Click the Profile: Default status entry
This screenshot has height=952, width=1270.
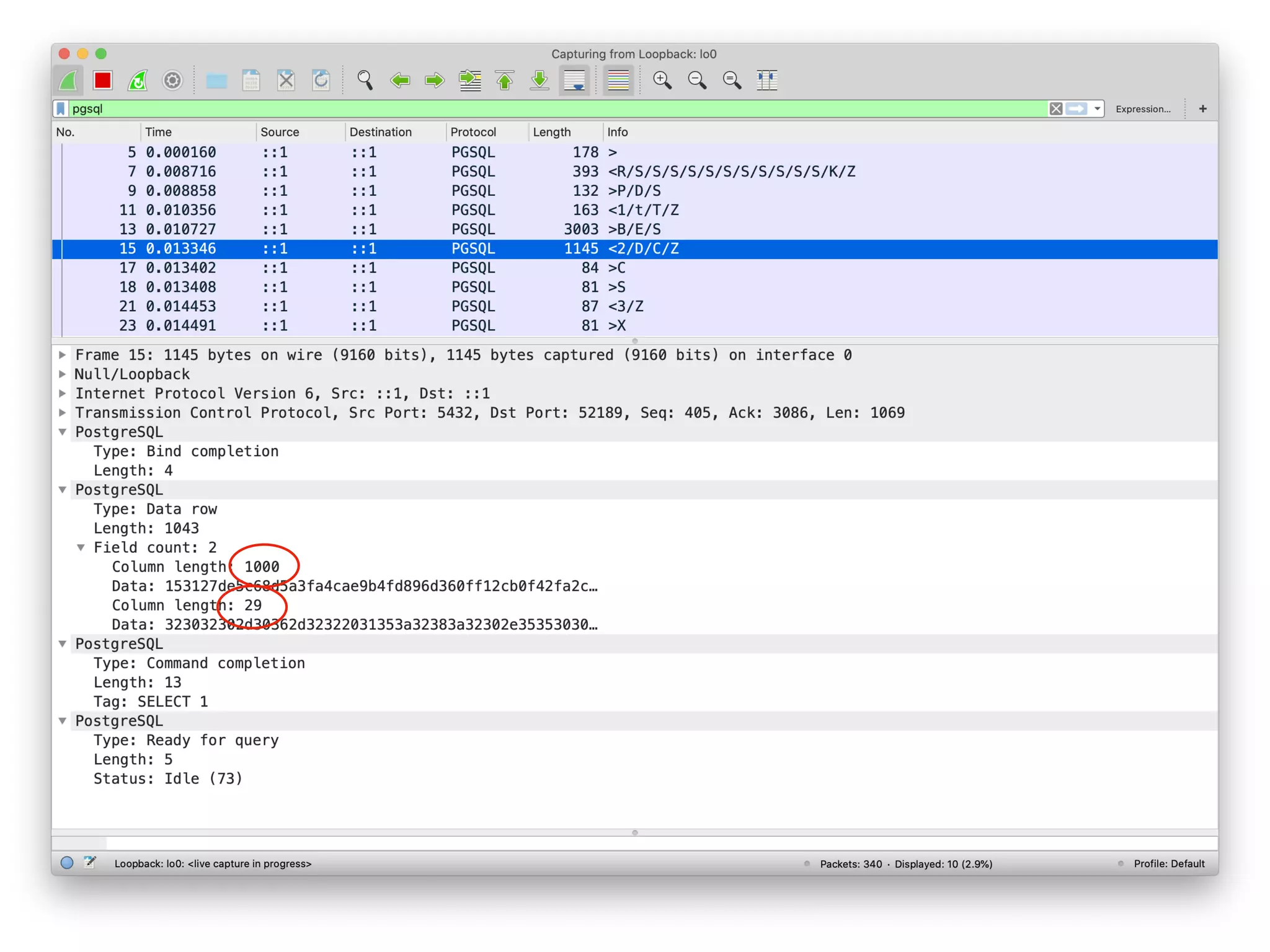coord(1169,864)
